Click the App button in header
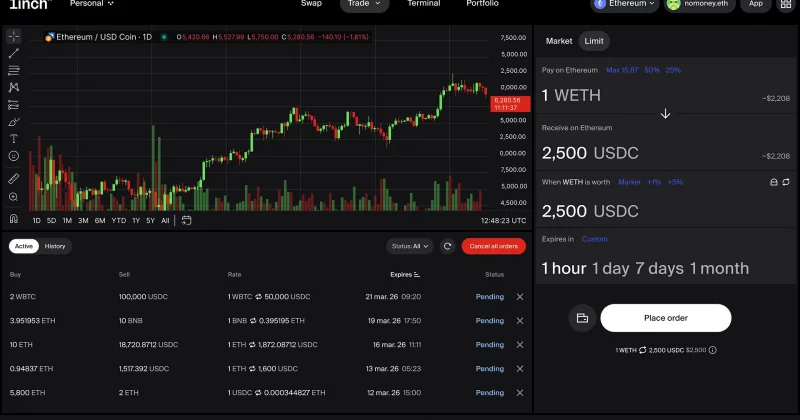This screenshot has height=420, width=800. click(756, 4)
